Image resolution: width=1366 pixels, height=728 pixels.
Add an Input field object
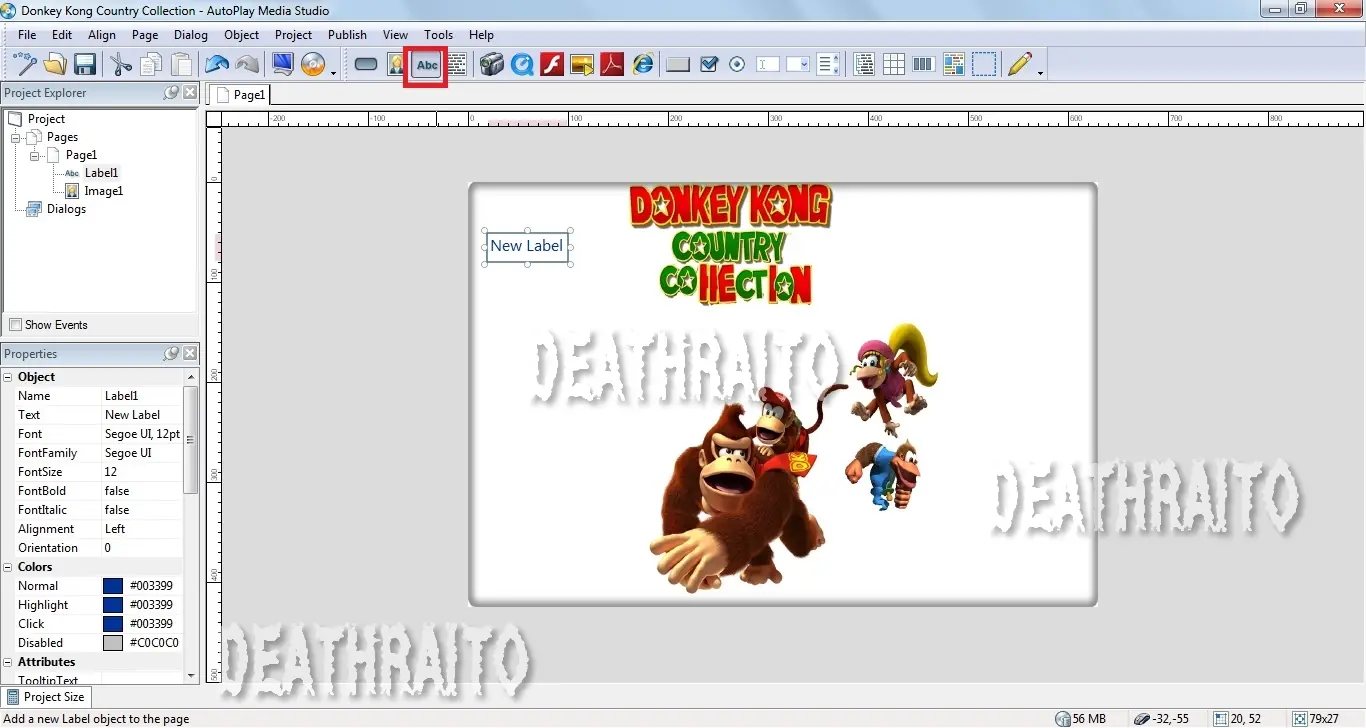[768, 65]
